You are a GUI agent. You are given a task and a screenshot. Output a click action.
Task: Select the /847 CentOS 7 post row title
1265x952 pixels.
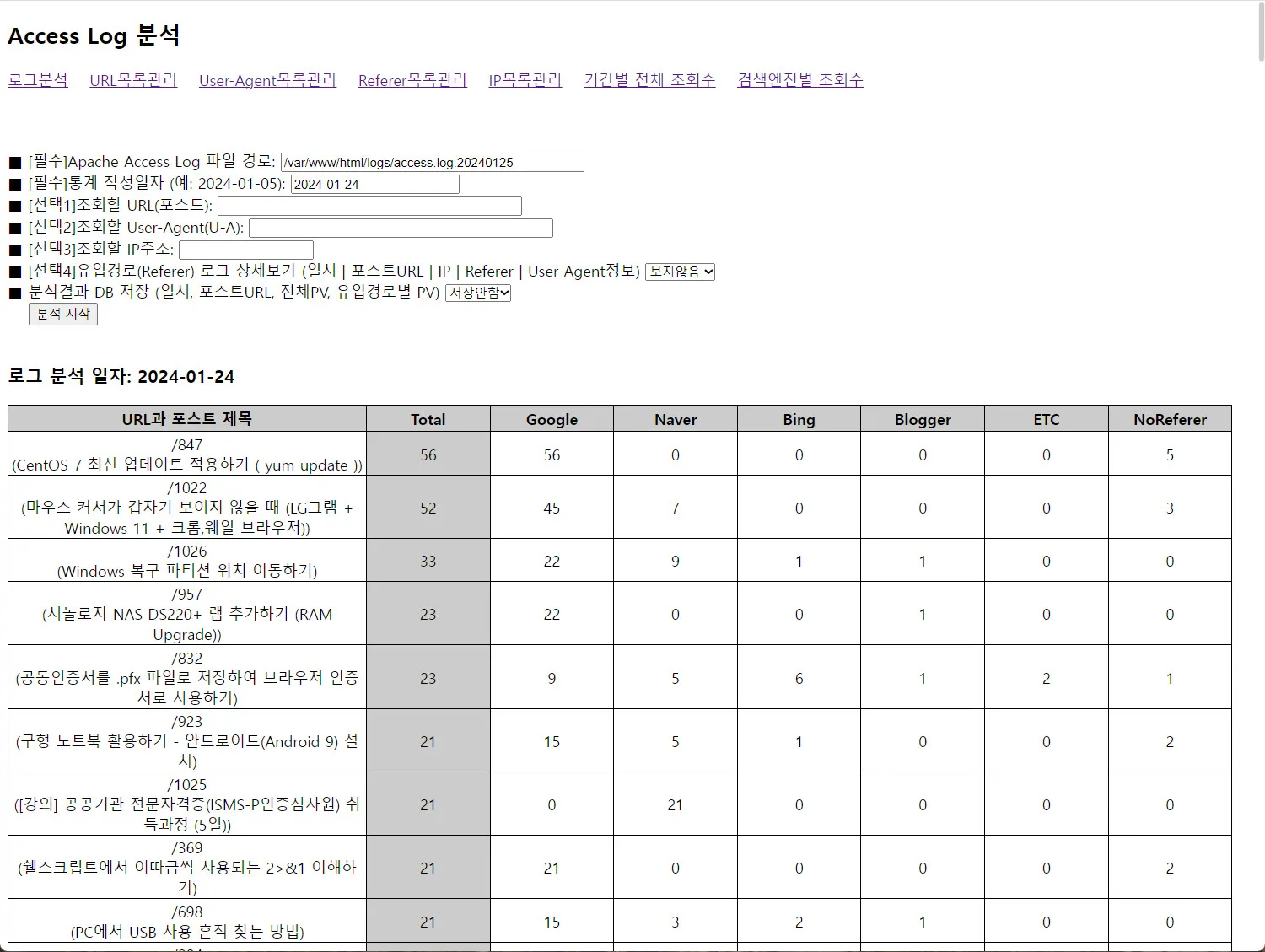[x=187, y=454]
